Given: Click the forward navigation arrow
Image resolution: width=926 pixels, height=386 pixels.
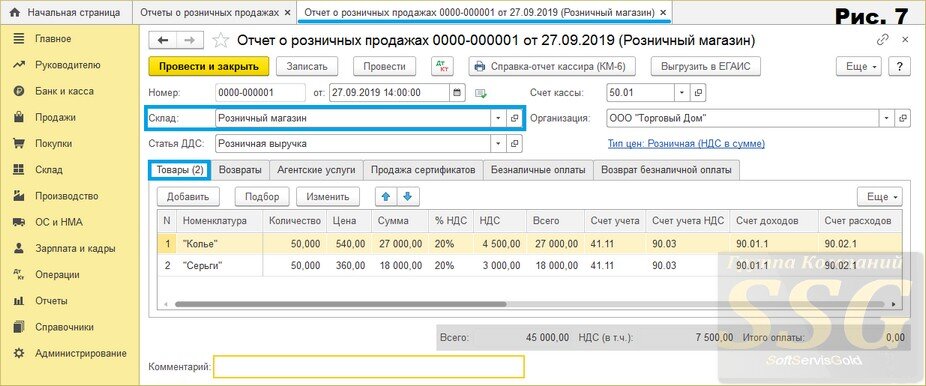Looking at the screenshot, I should (190, 40).
